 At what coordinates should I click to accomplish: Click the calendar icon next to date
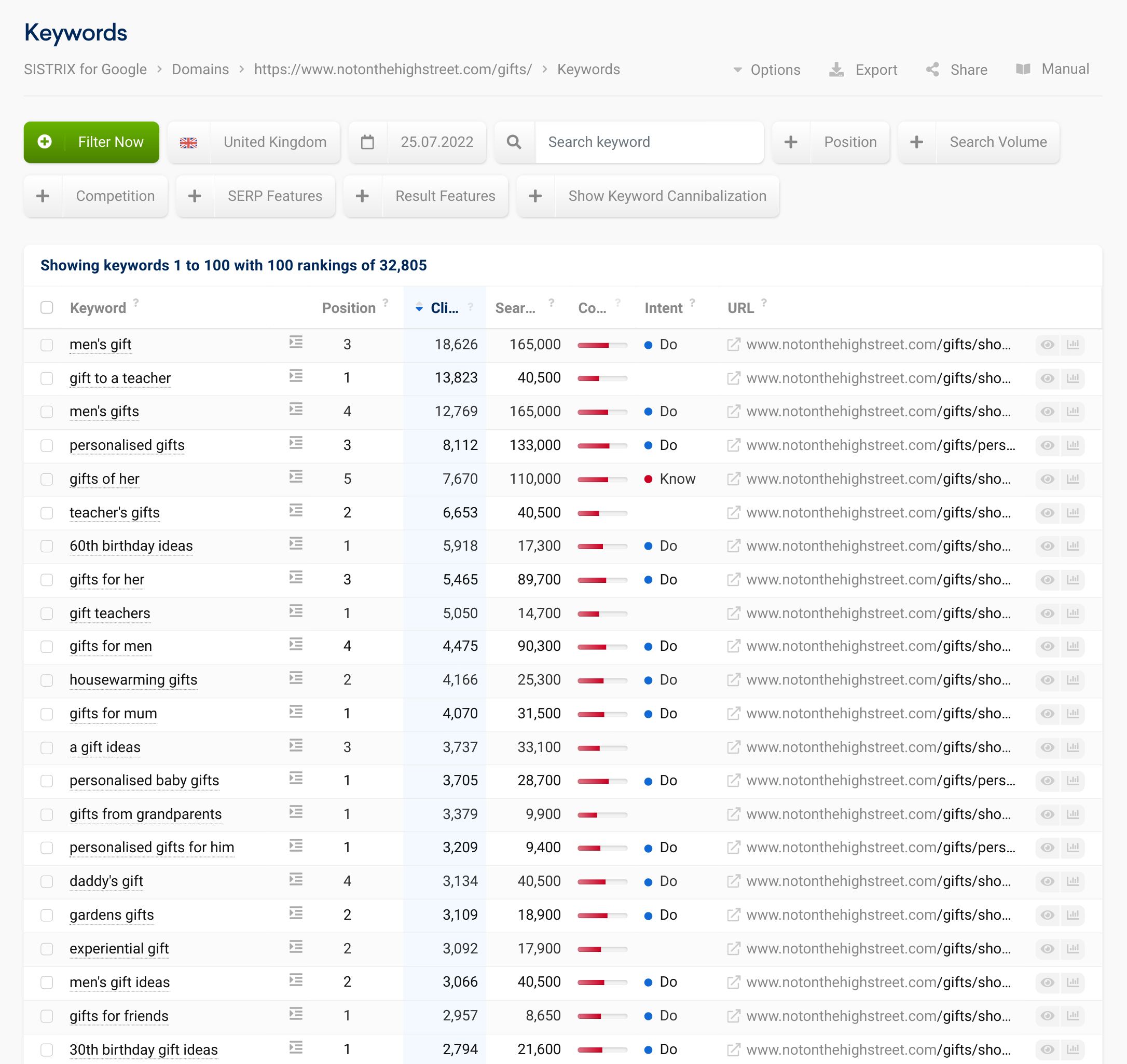[x=366, y=142]
